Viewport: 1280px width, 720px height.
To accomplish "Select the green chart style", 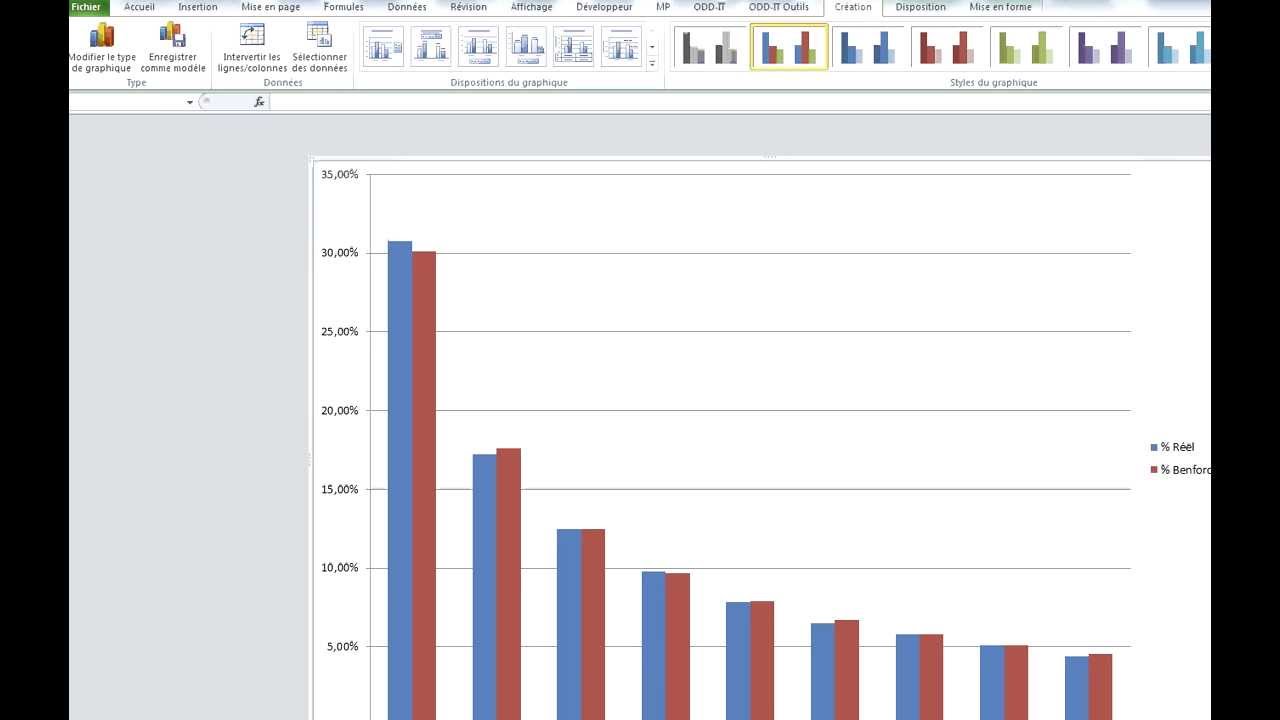I will tap(1027, 47).
